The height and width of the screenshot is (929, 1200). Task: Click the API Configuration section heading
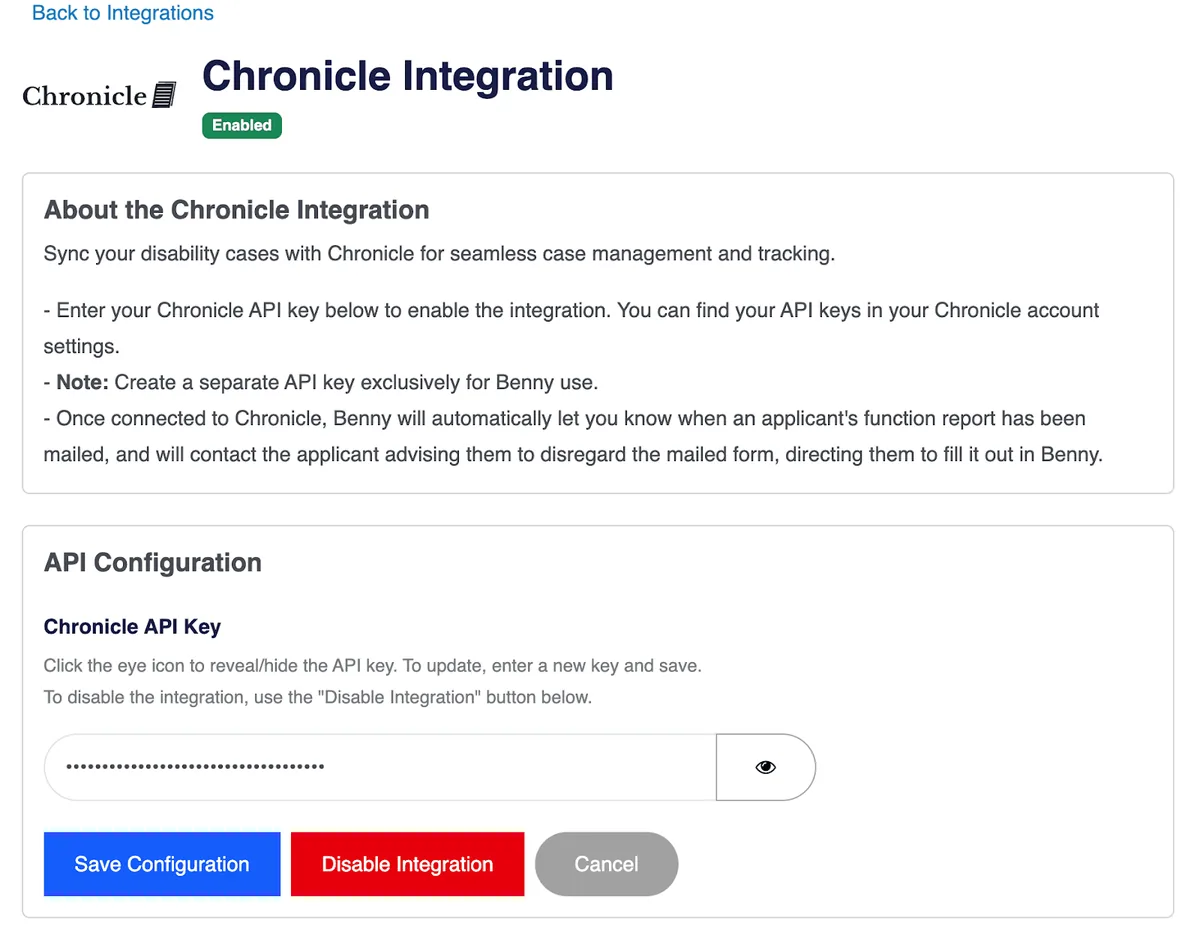[152, 562]
